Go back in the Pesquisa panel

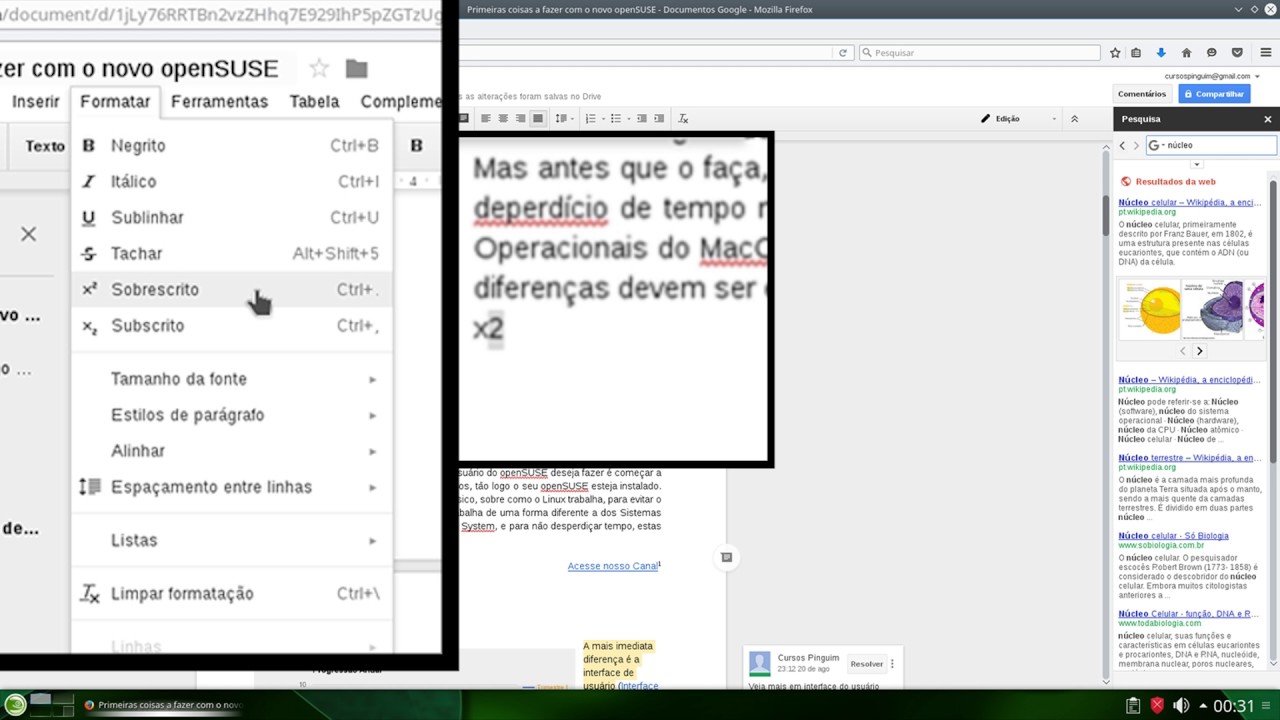pyautogui.click(x=1122, y=145)
